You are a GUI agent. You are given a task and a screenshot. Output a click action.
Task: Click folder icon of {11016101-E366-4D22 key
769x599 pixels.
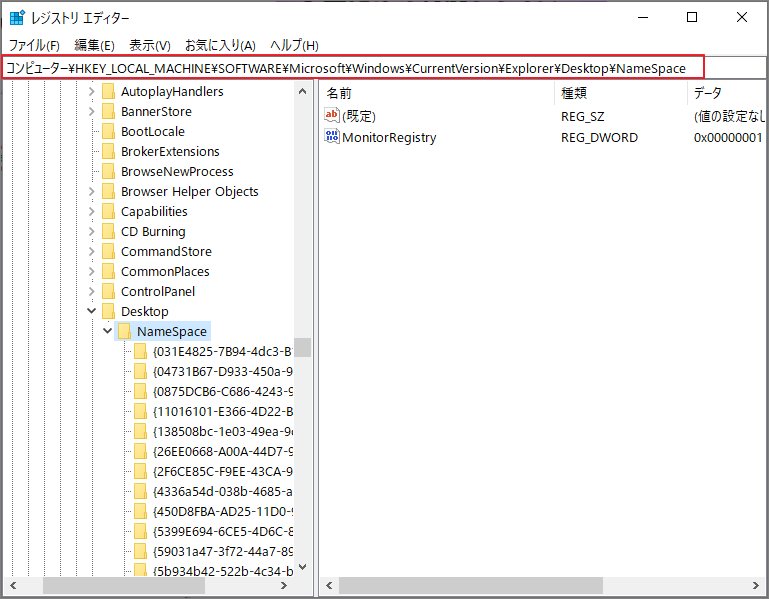tap(140, 412)
